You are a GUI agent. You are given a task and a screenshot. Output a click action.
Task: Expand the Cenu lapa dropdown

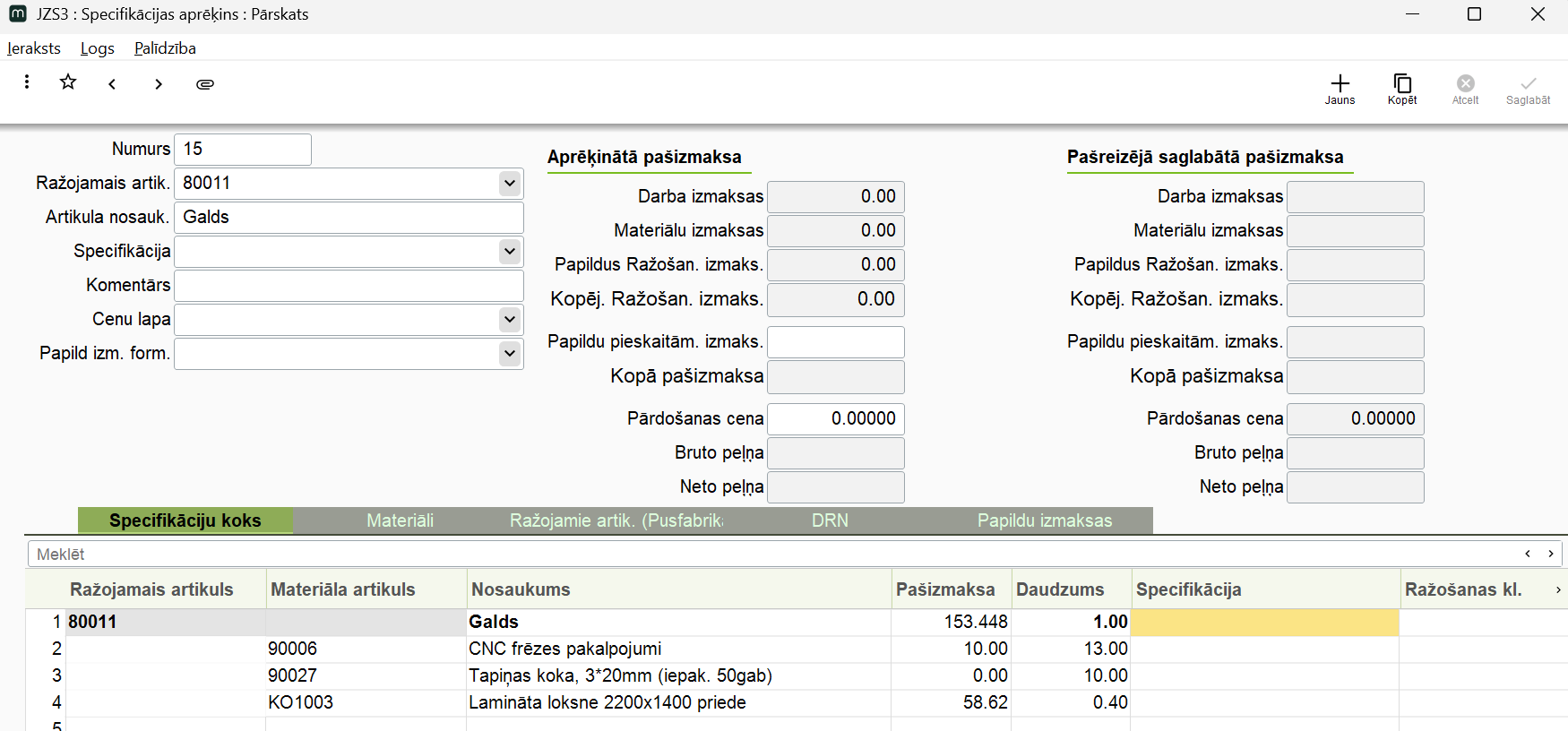pyautogui.click(x=509, y=320)
